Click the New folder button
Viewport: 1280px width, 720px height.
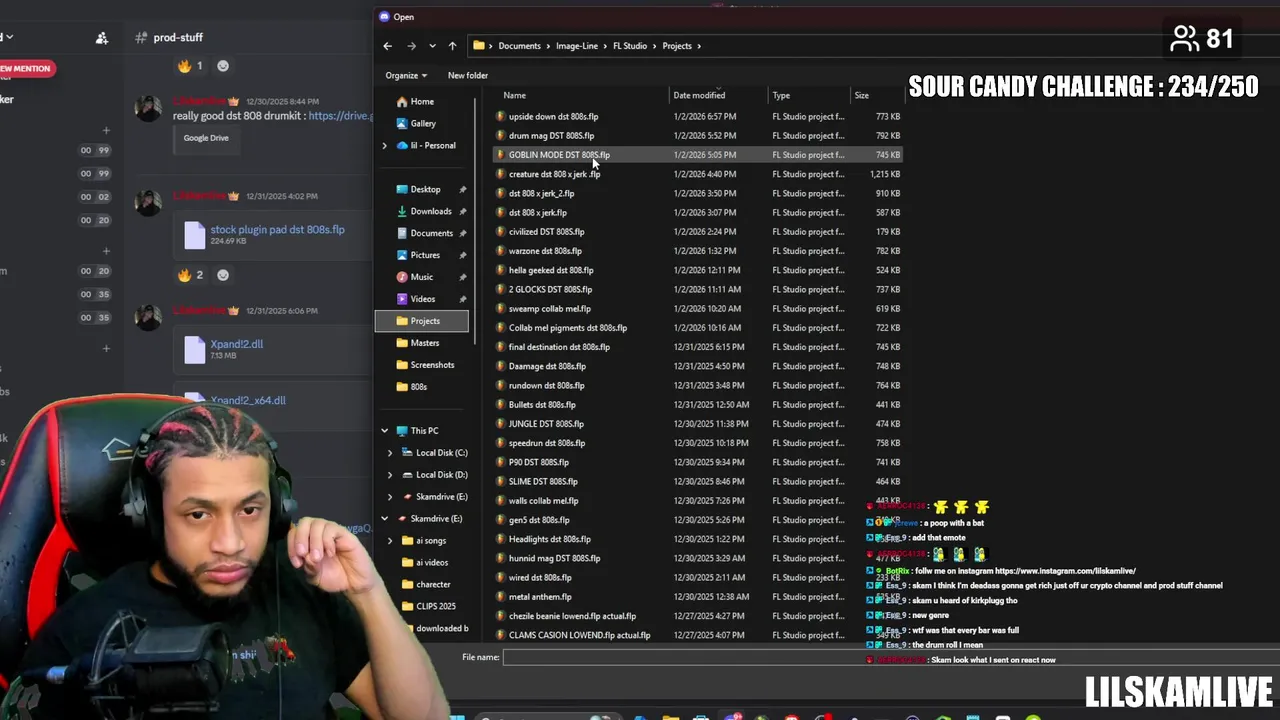tap(468, 75)
